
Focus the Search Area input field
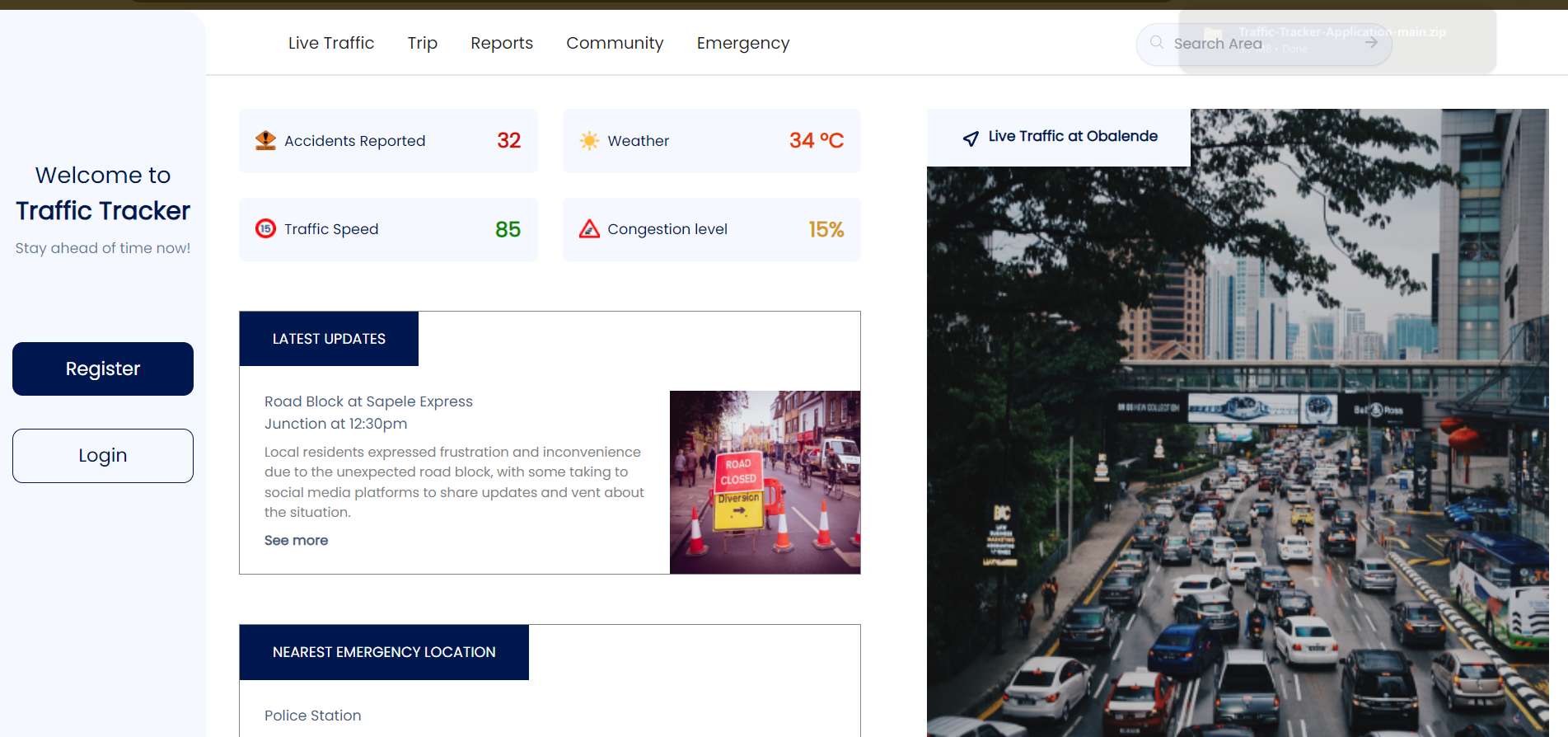point(1264,44)
